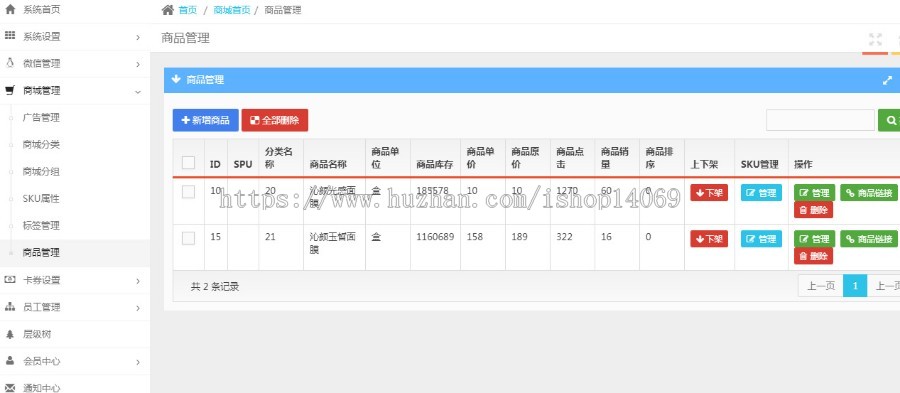Click the breadcrumb home icon

168,10
